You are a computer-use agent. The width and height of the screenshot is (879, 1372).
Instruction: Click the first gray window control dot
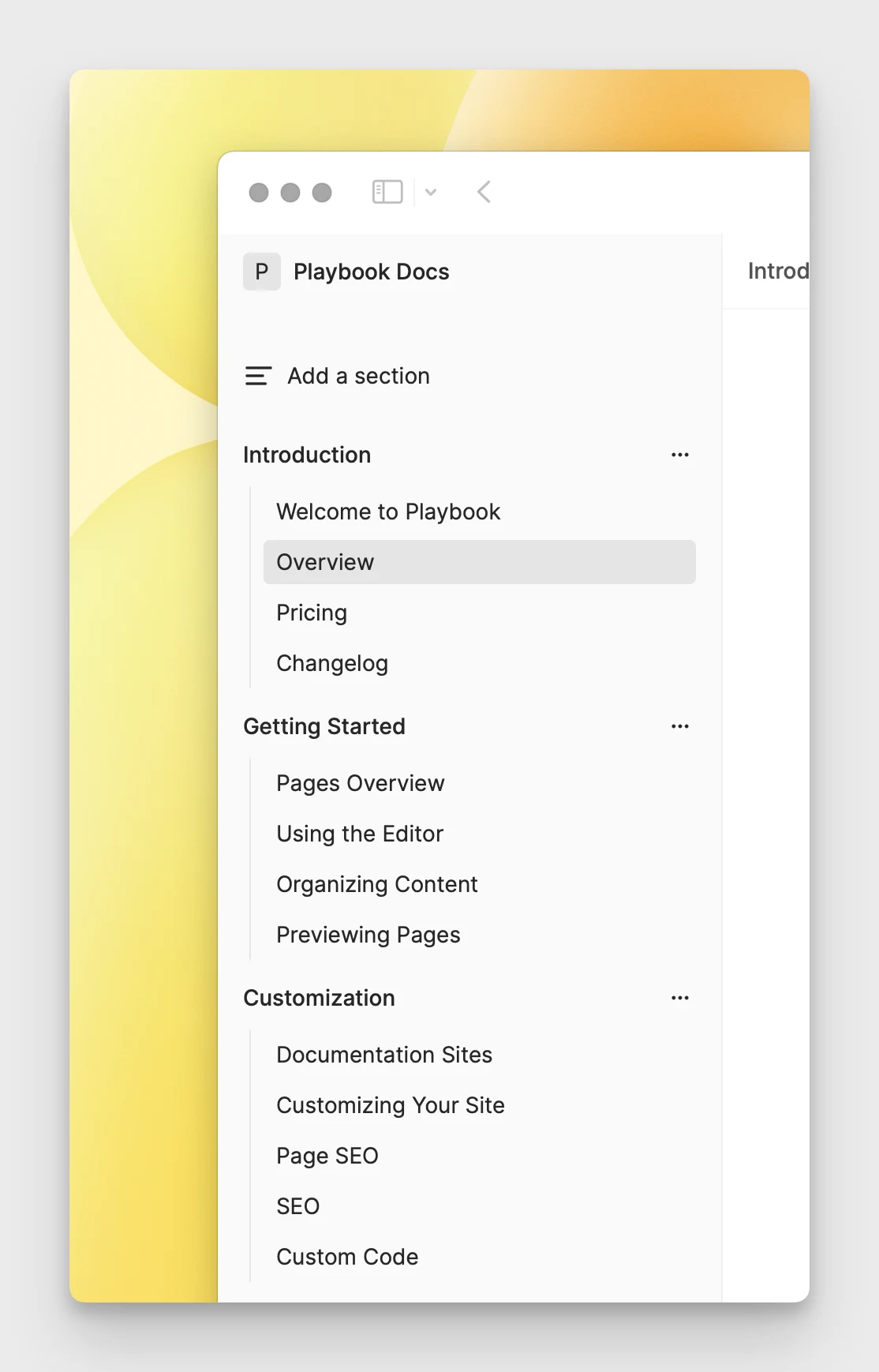pyautogui.click(x=259, y=193)
